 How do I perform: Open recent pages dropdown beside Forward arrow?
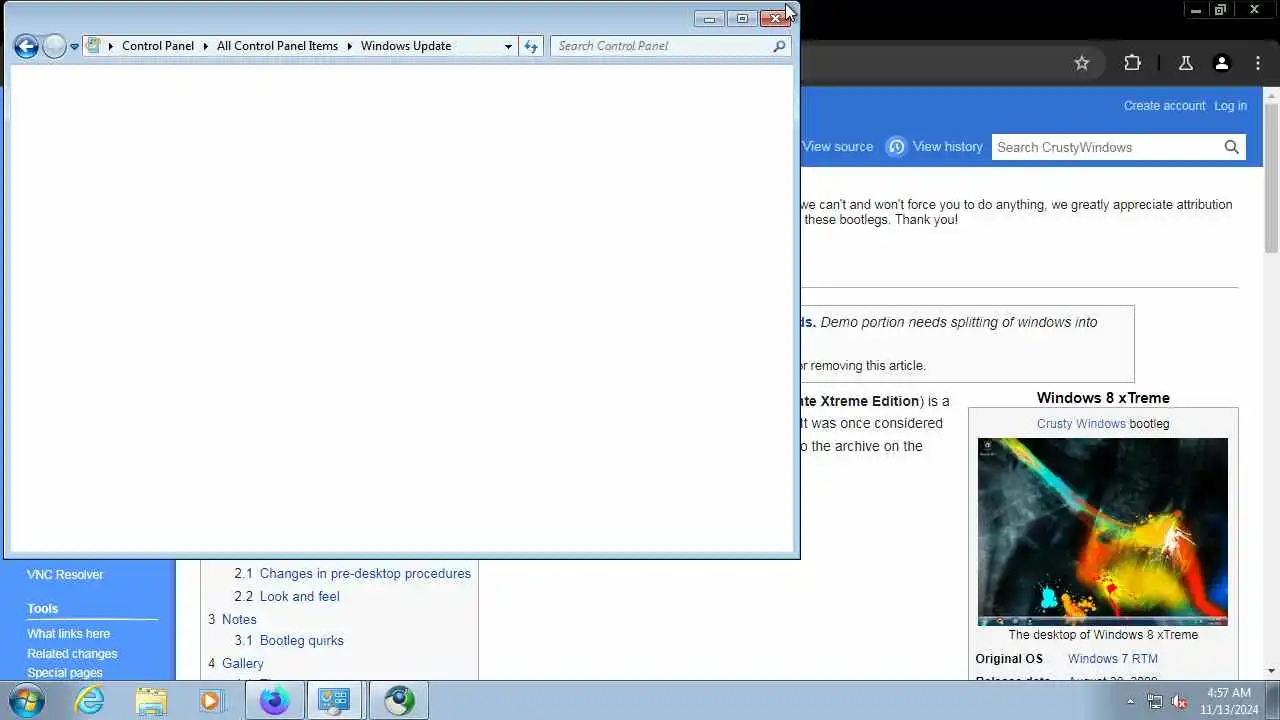tap(74, 47)
